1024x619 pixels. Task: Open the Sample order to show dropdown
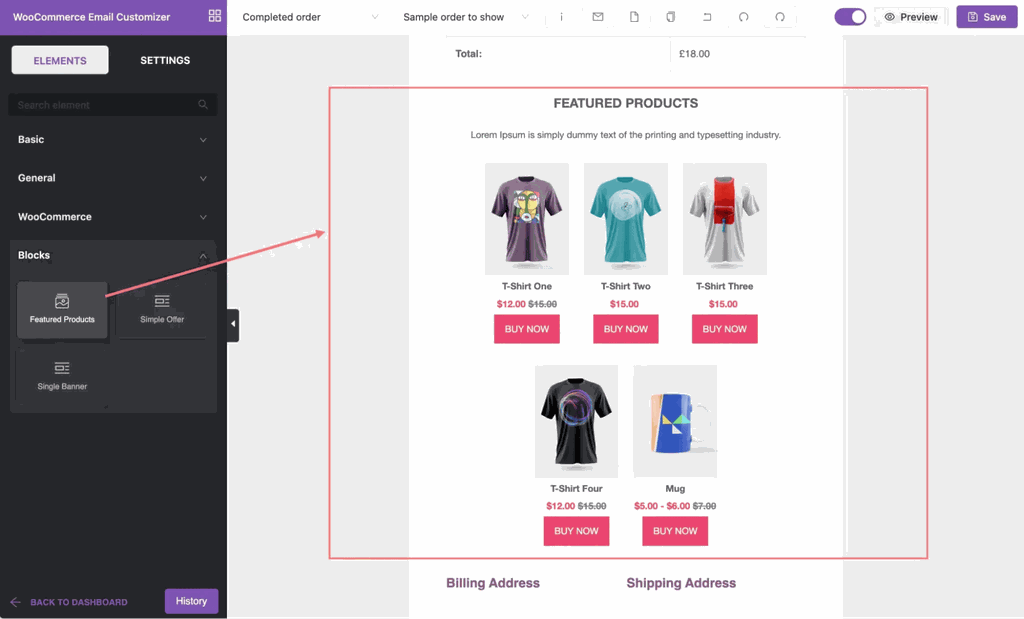(x=466, y=17)
